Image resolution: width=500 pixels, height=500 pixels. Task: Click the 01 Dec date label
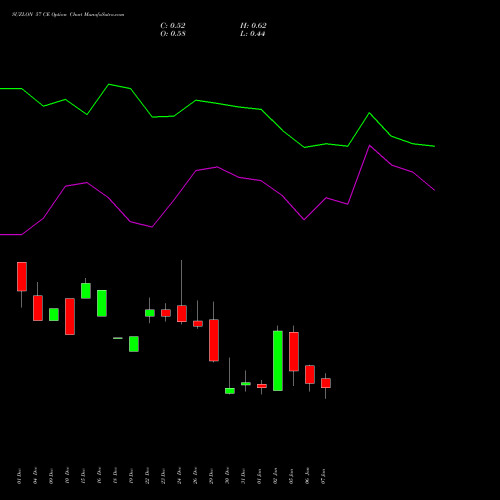(x=19, y=476)
